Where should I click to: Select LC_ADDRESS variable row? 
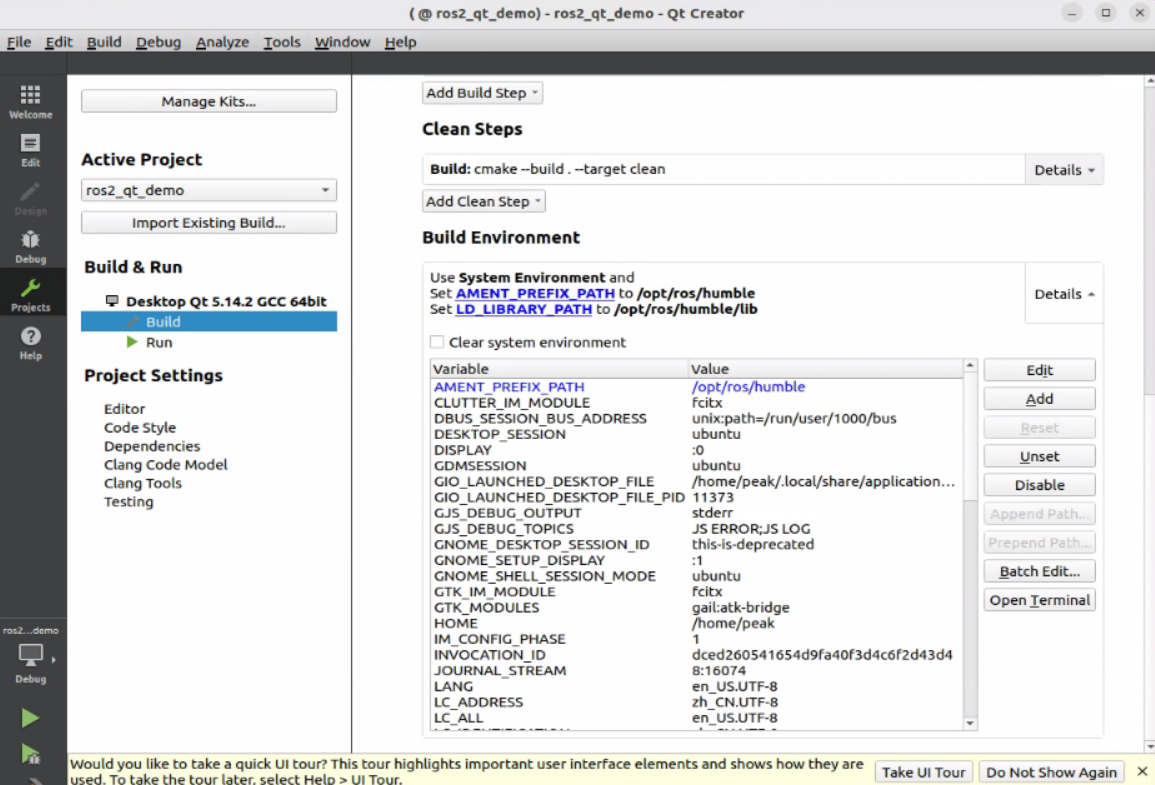[x=696, y=702]
